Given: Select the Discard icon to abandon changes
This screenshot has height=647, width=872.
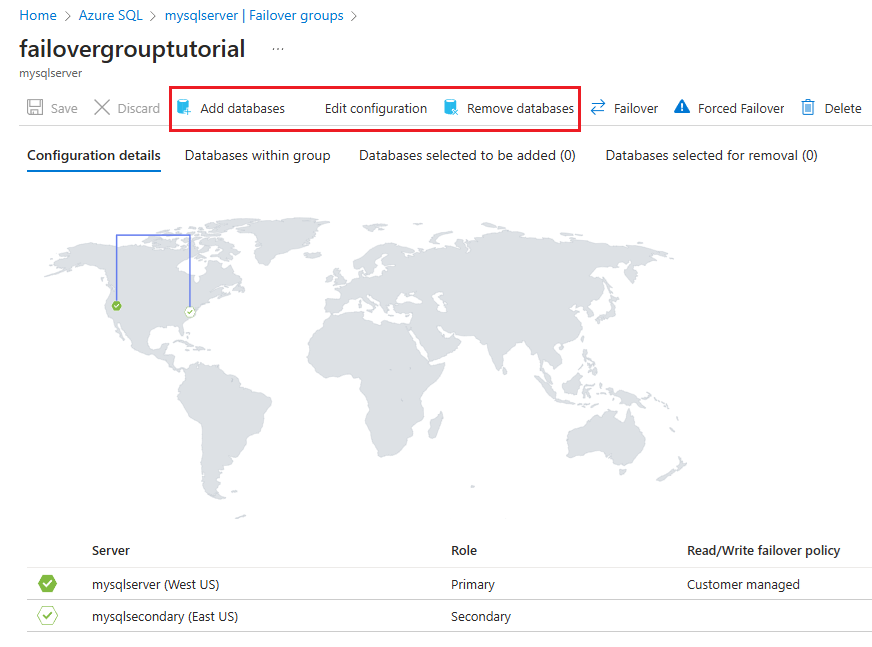Looking at the screenshot, I should click(102, 107).
